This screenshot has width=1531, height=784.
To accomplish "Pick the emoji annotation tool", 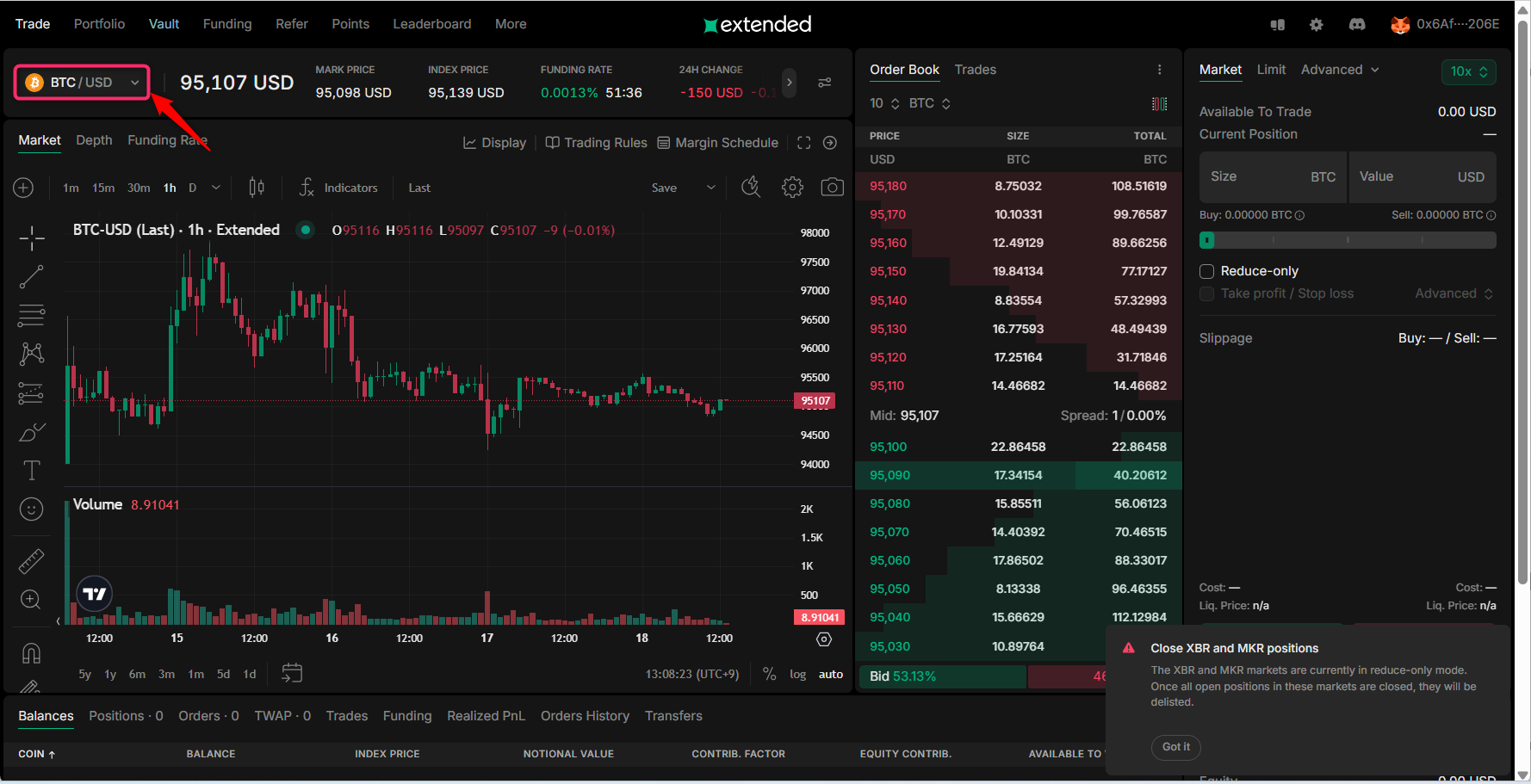I will (31, 509).
